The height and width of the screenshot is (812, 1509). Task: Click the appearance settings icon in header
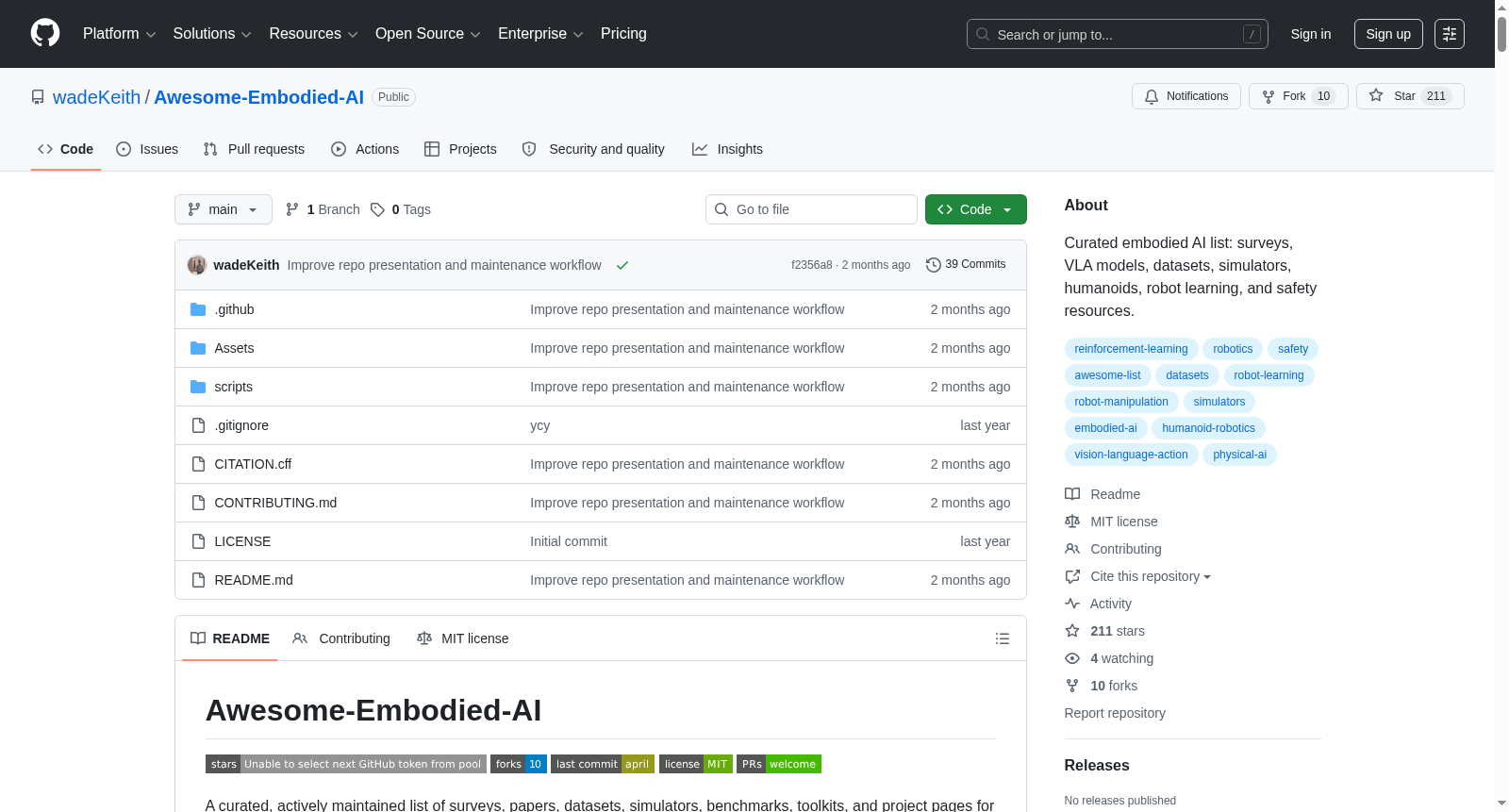coord(1450,34)
